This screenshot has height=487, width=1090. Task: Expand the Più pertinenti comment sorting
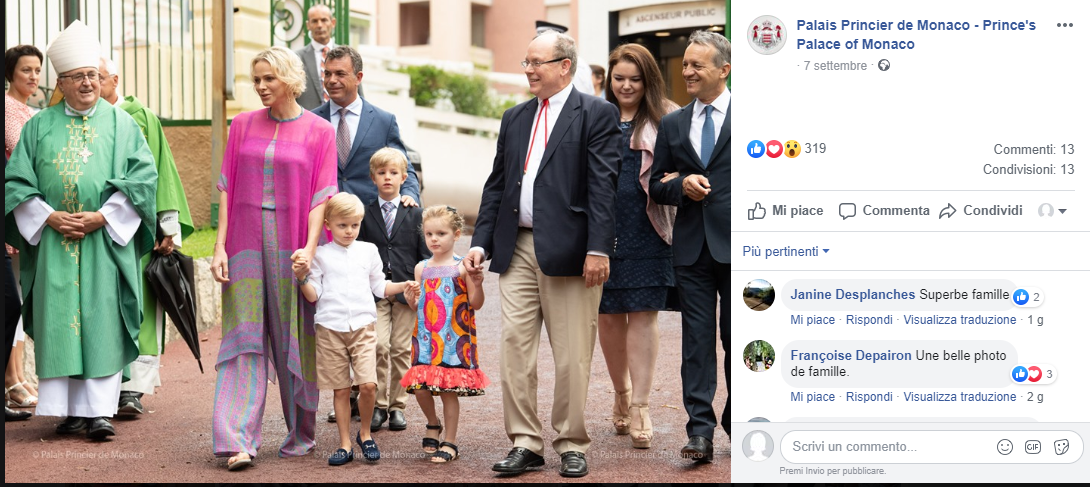[x=786, y=251]
